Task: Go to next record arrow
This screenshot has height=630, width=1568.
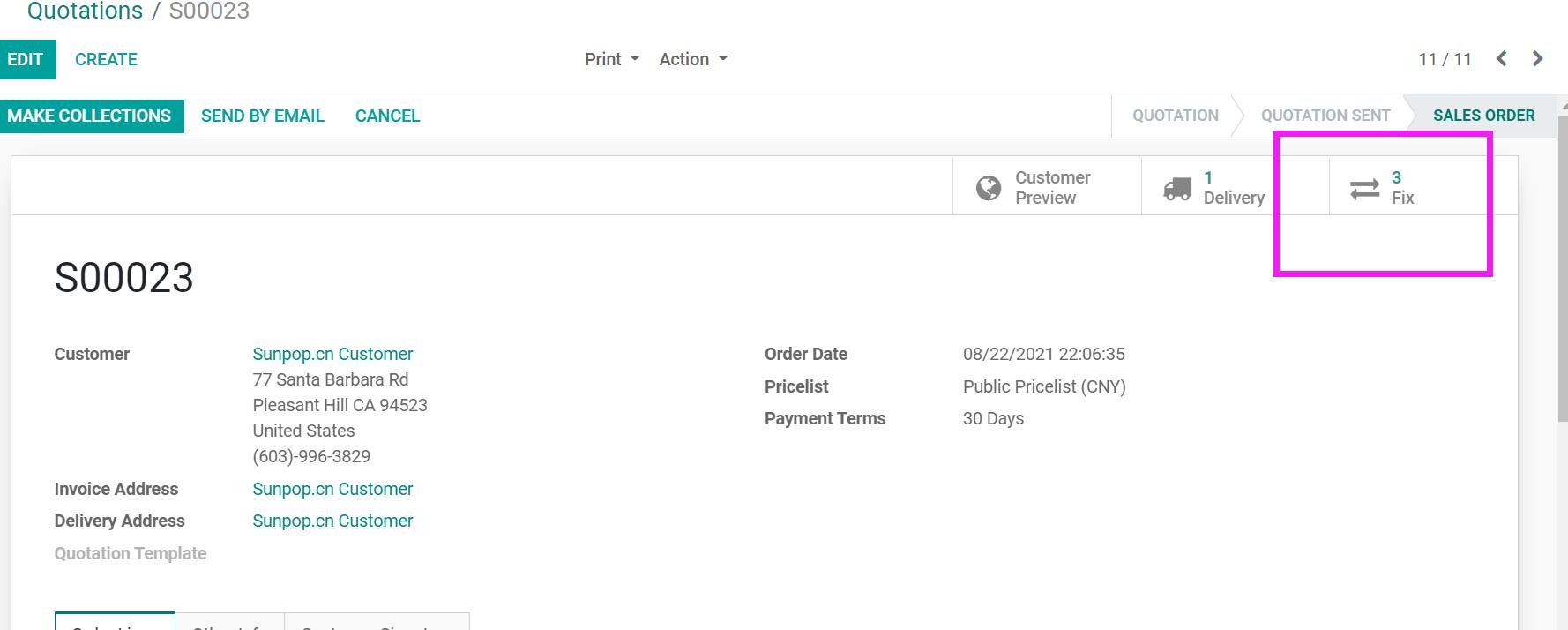Action: pyautogui.click(x=1537, y=59)
